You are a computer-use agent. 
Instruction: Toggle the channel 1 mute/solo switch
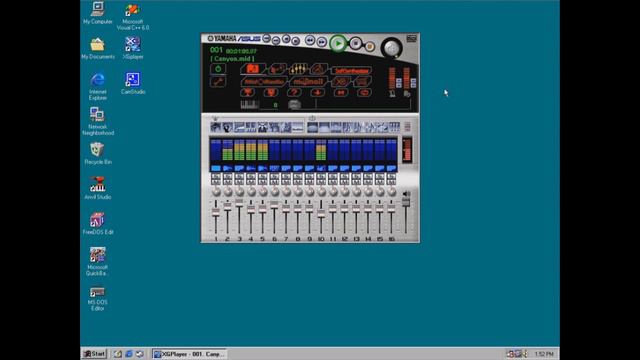[216, 178]
